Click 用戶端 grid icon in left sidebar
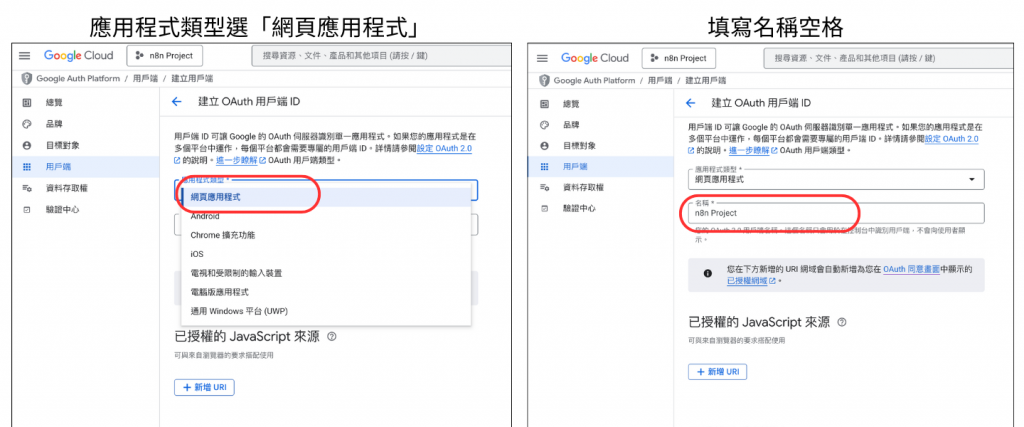Screen dimensions: 1024x427 tap(27, 167)
